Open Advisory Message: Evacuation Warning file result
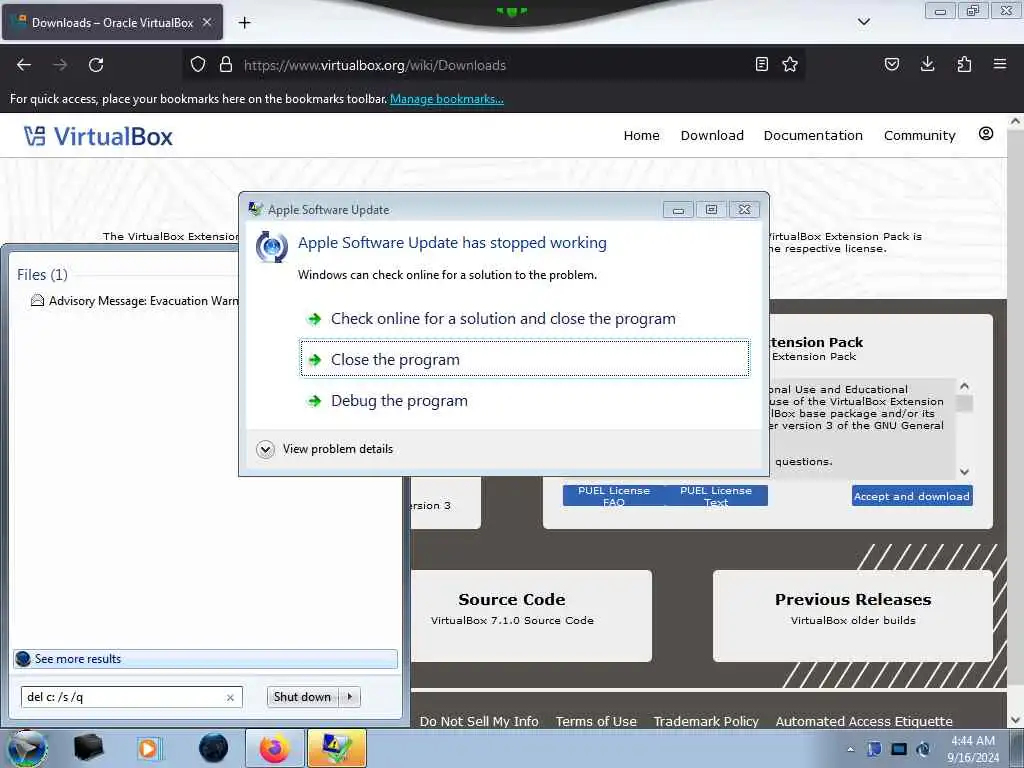 point(135,300)
